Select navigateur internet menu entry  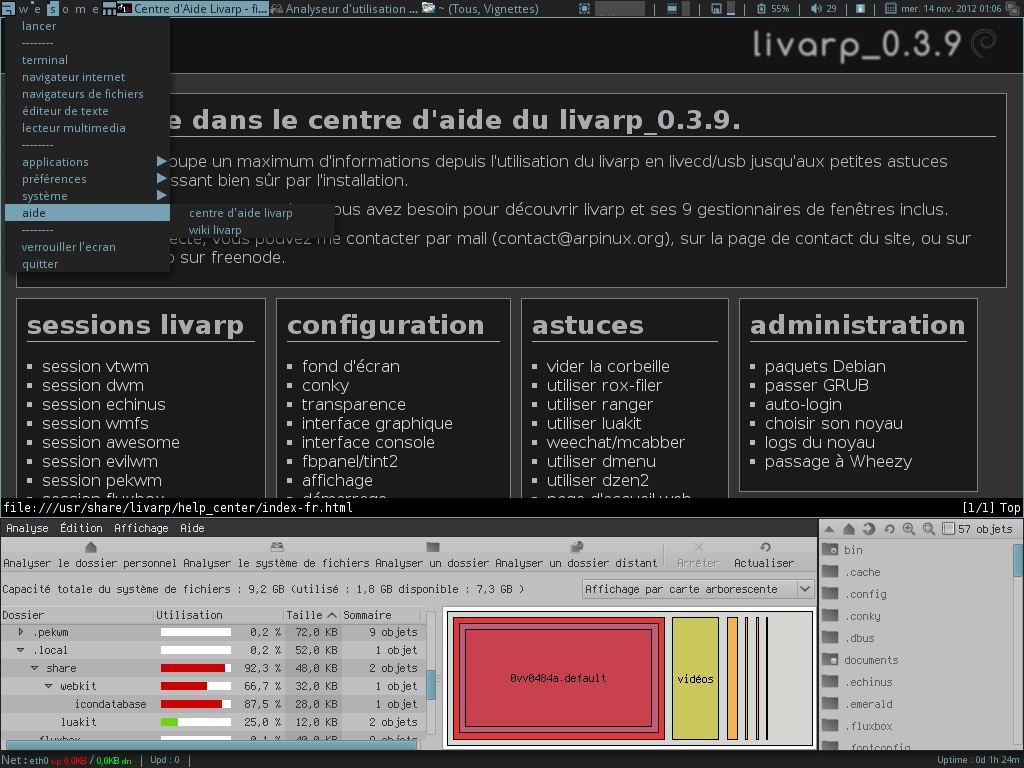point(87,77)
